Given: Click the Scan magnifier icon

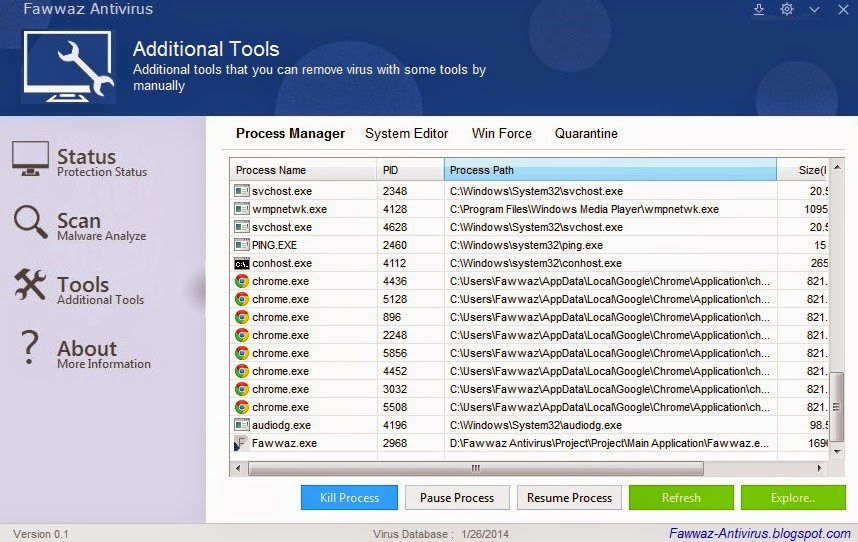Looking at the screenshot, I should [31, 222].
